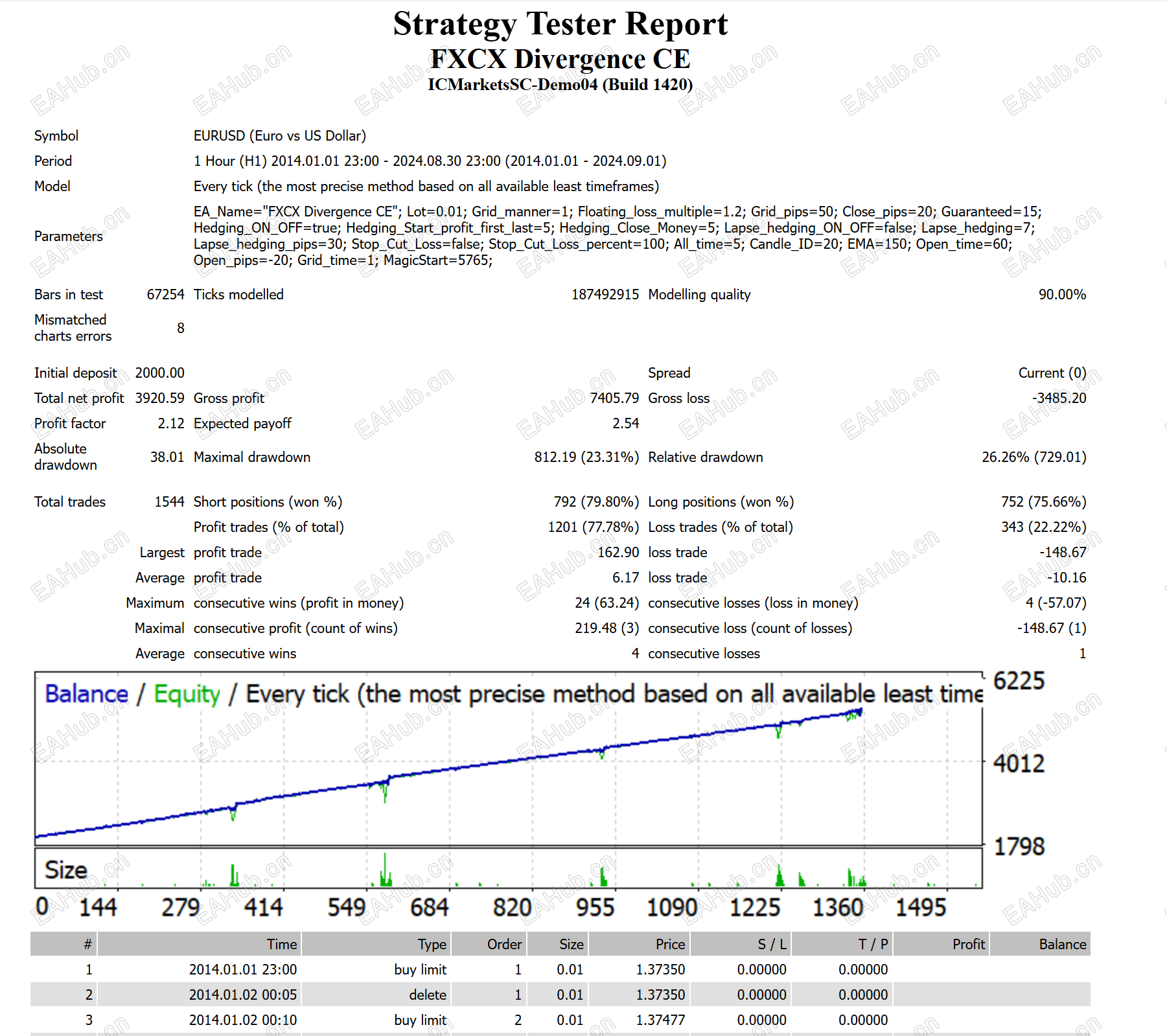
Task: Select the FXCX Divergence CE heading
Action: [x=560, y=59]
